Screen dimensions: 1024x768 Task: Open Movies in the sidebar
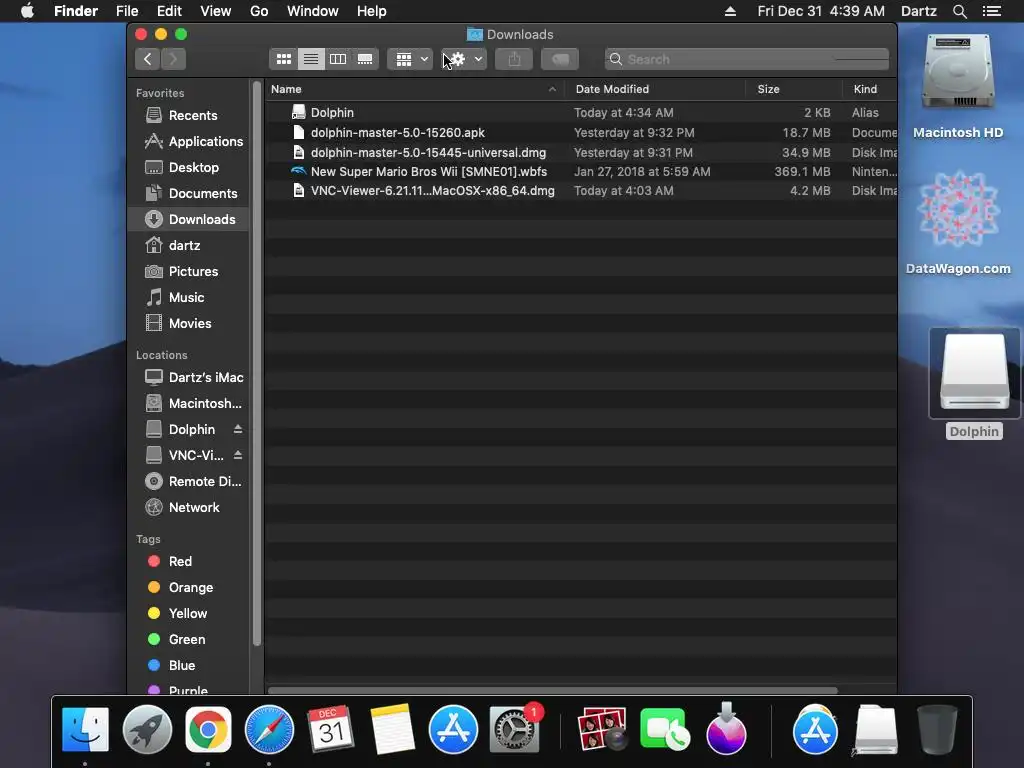point(188,324)
